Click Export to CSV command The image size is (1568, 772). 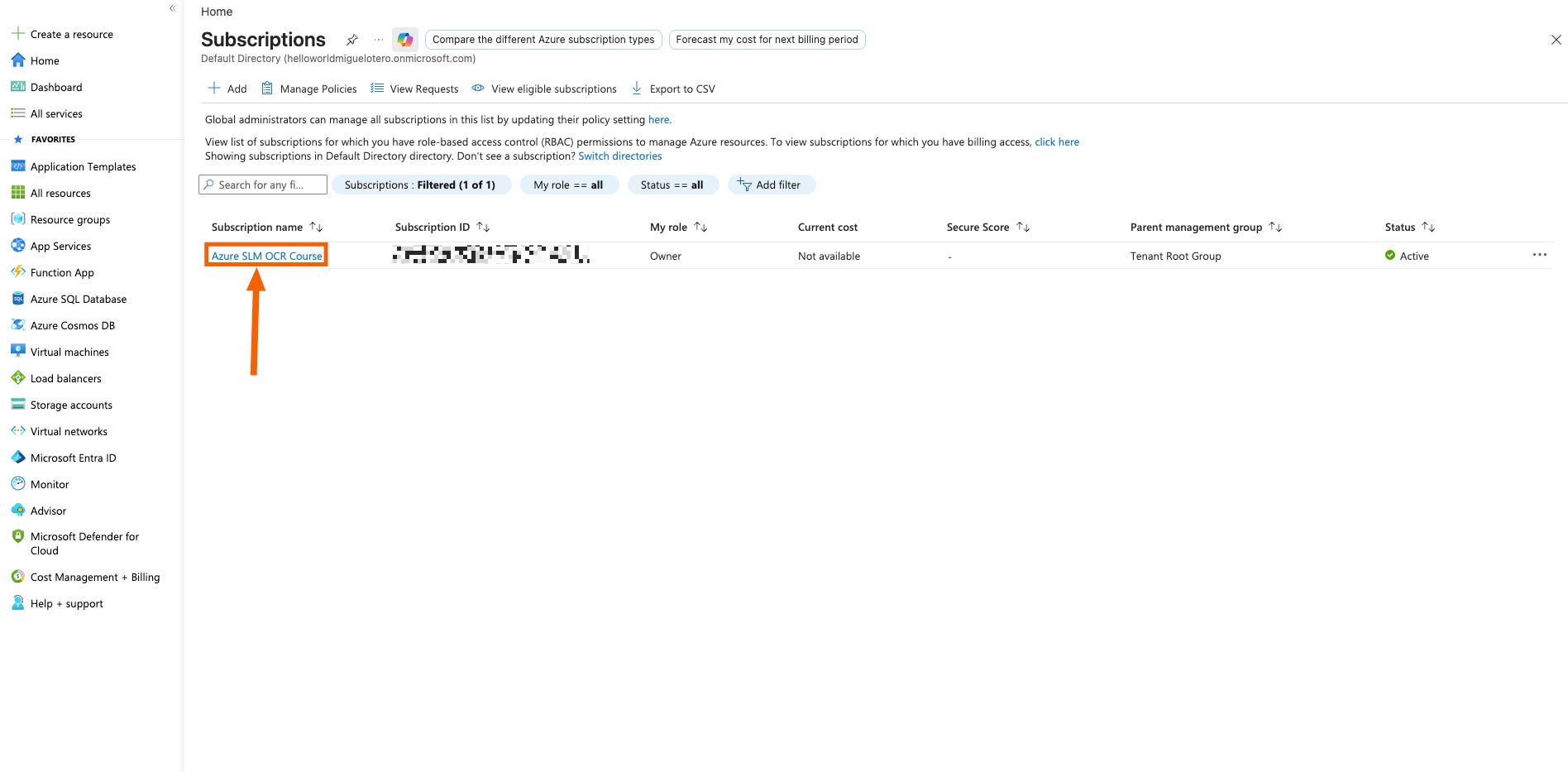673,89
